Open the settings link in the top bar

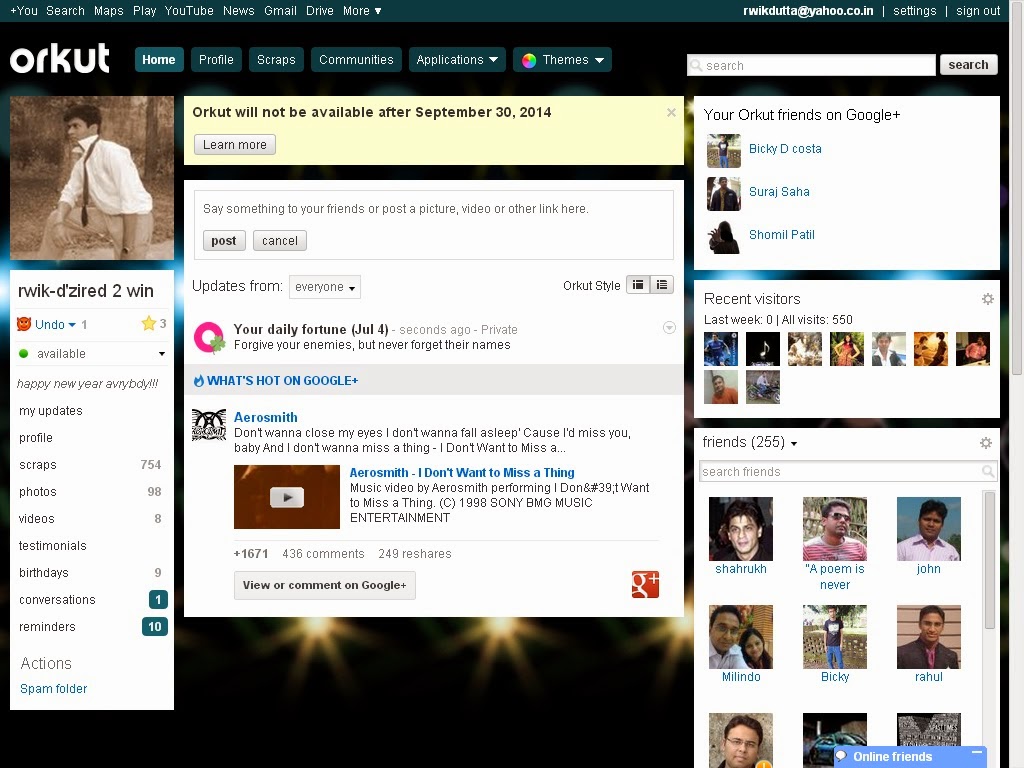pos(914,10)
